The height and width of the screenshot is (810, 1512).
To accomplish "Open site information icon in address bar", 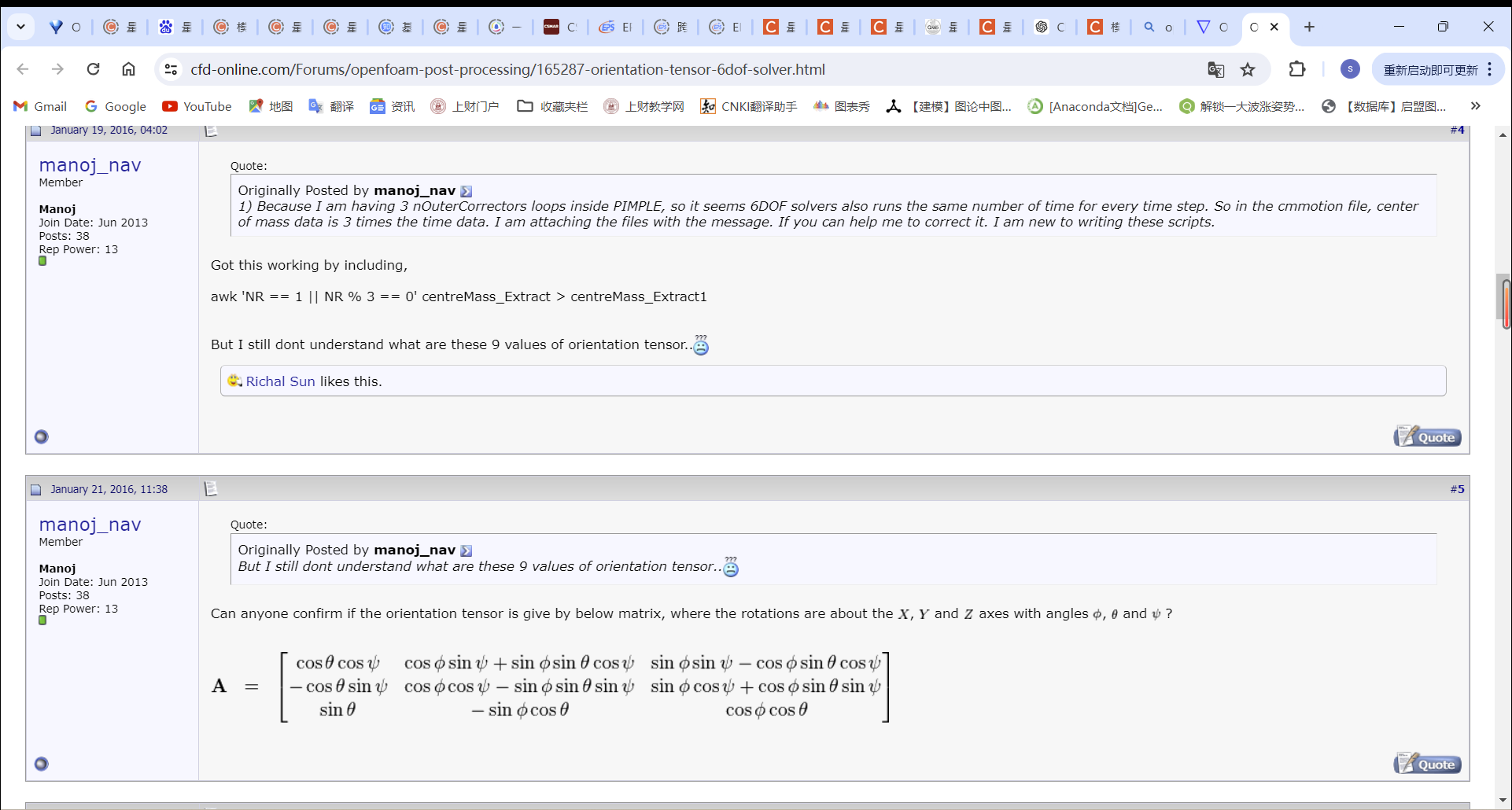I will pyautogui.click(x=171, y=69).
